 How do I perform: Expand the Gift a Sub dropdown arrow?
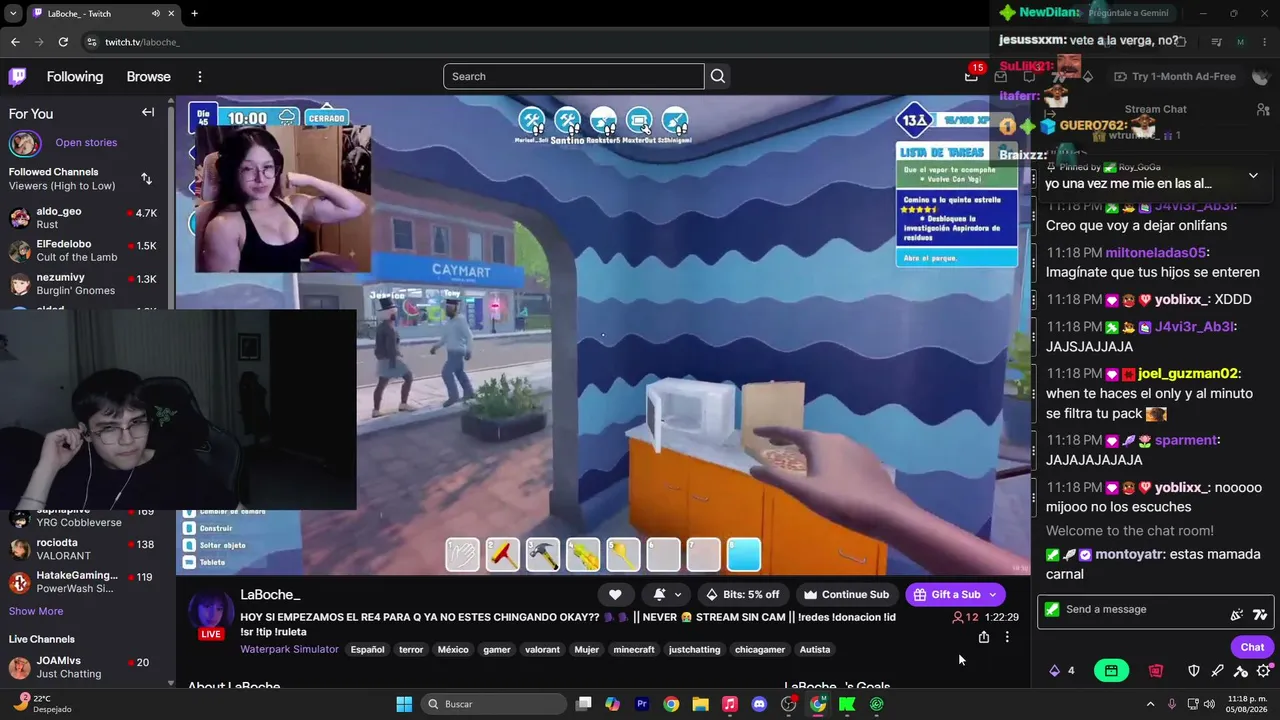[992, 594]
